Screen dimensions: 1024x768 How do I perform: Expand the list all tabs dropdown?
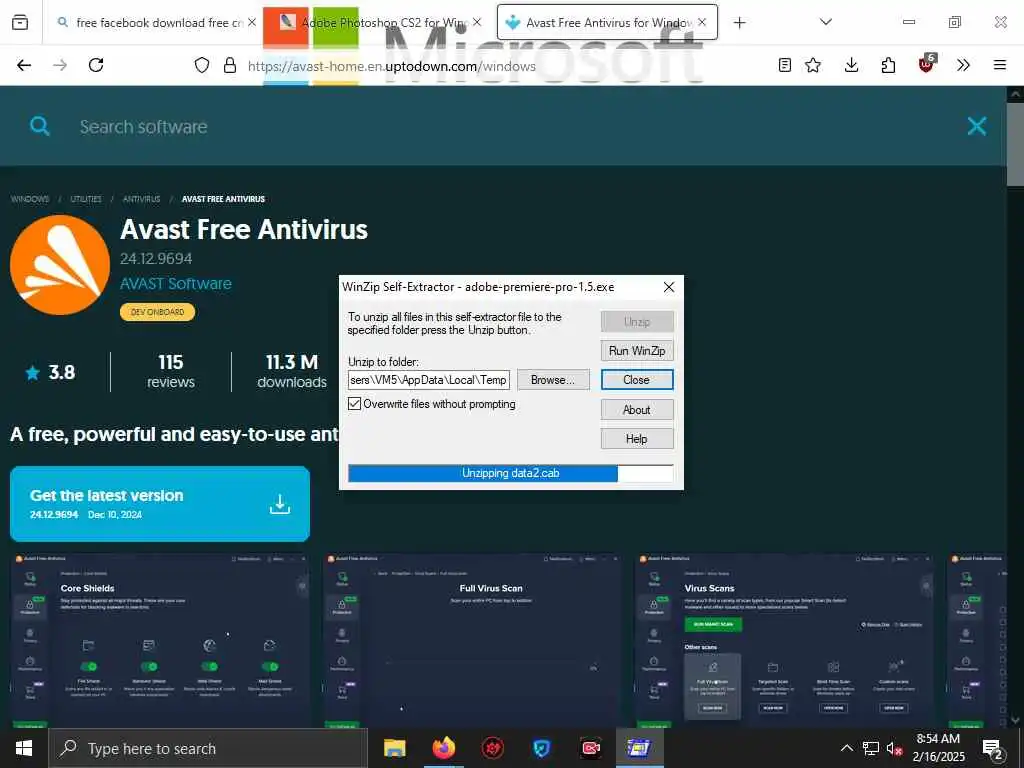826,22
